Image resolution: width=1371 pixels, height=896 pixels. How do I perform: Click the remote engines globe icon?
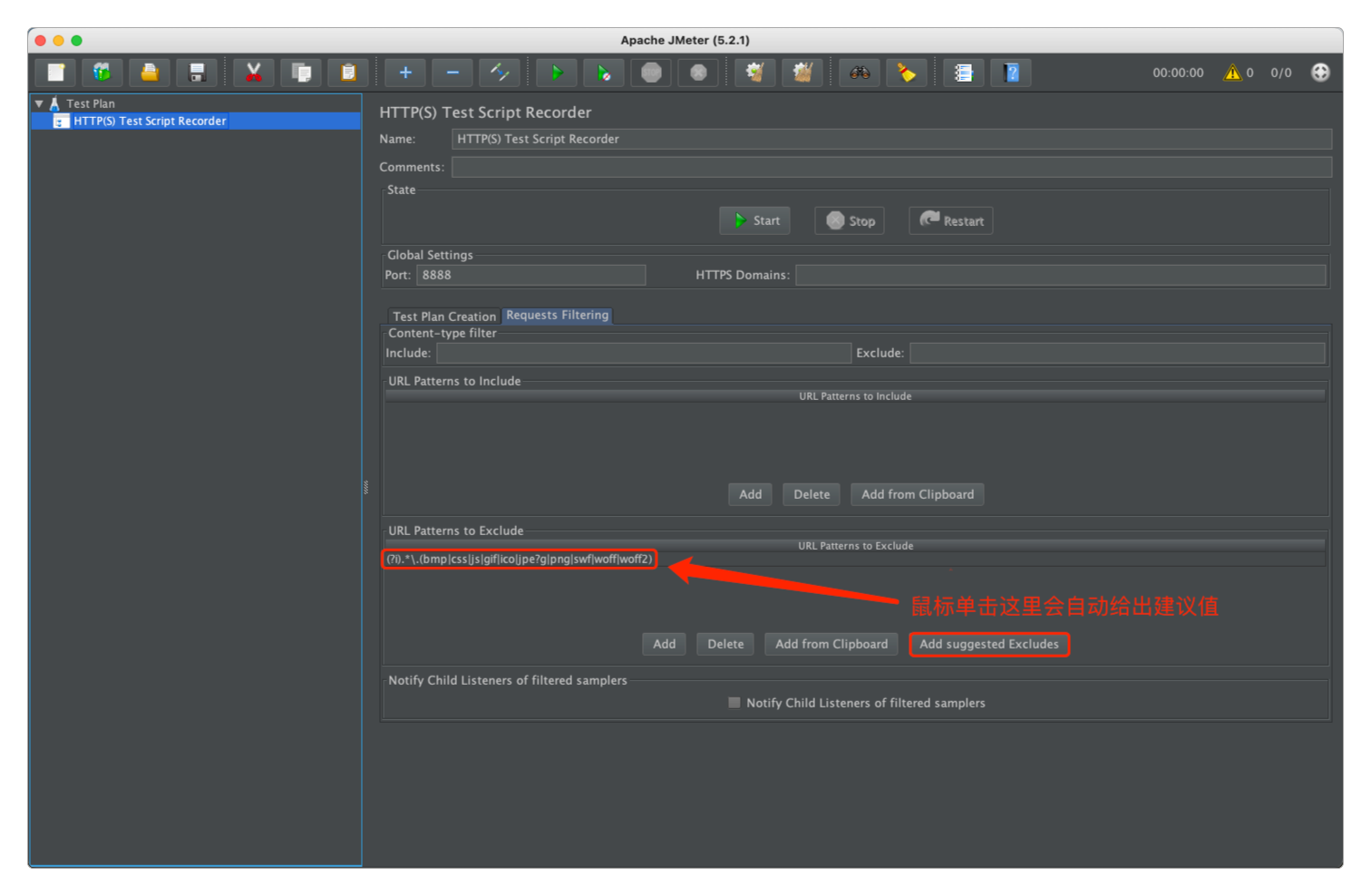[x=1320, y=73]
